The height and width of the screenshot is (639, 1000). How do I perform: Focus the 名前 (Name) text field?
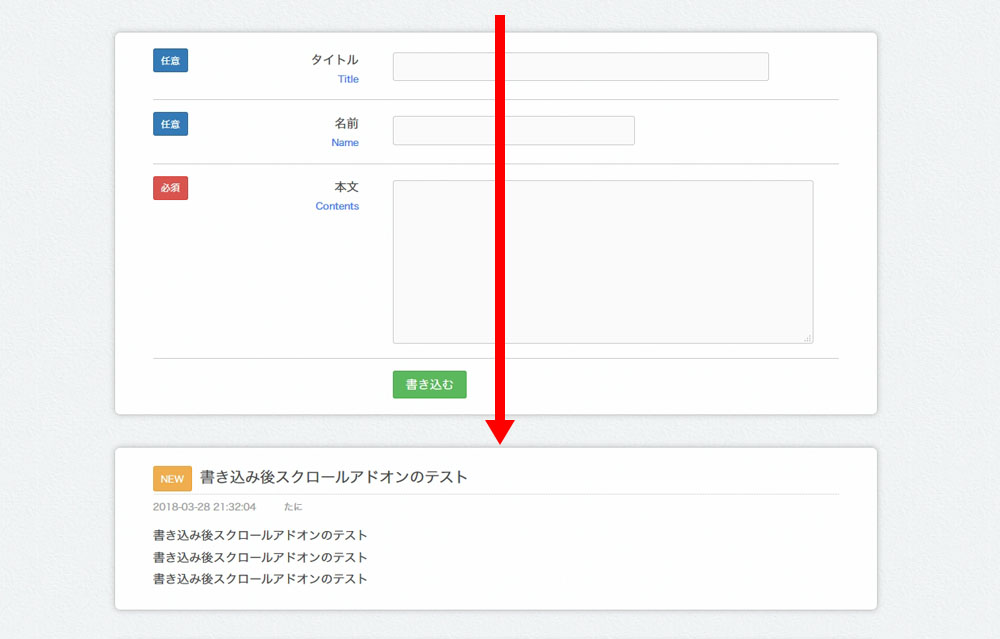click(513, 130)
